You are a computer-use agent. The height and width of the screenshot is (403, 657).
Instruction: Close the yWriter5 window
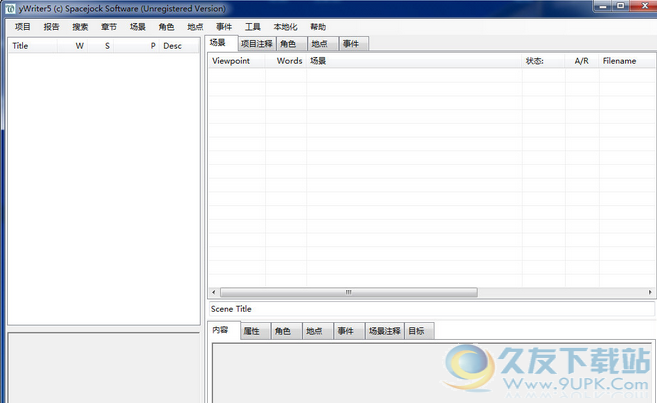pyautogui.click(x=644, y=6)
